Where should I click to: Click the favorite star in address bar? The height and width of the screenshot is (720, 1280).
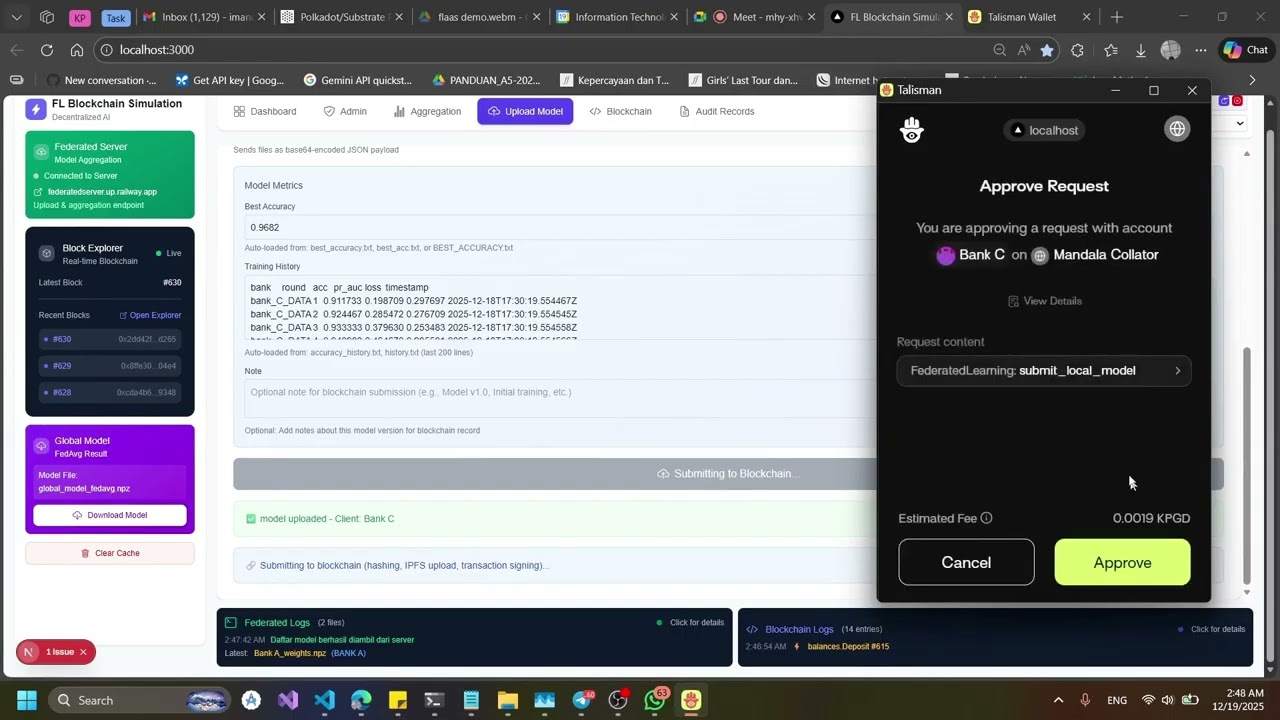1046,50
